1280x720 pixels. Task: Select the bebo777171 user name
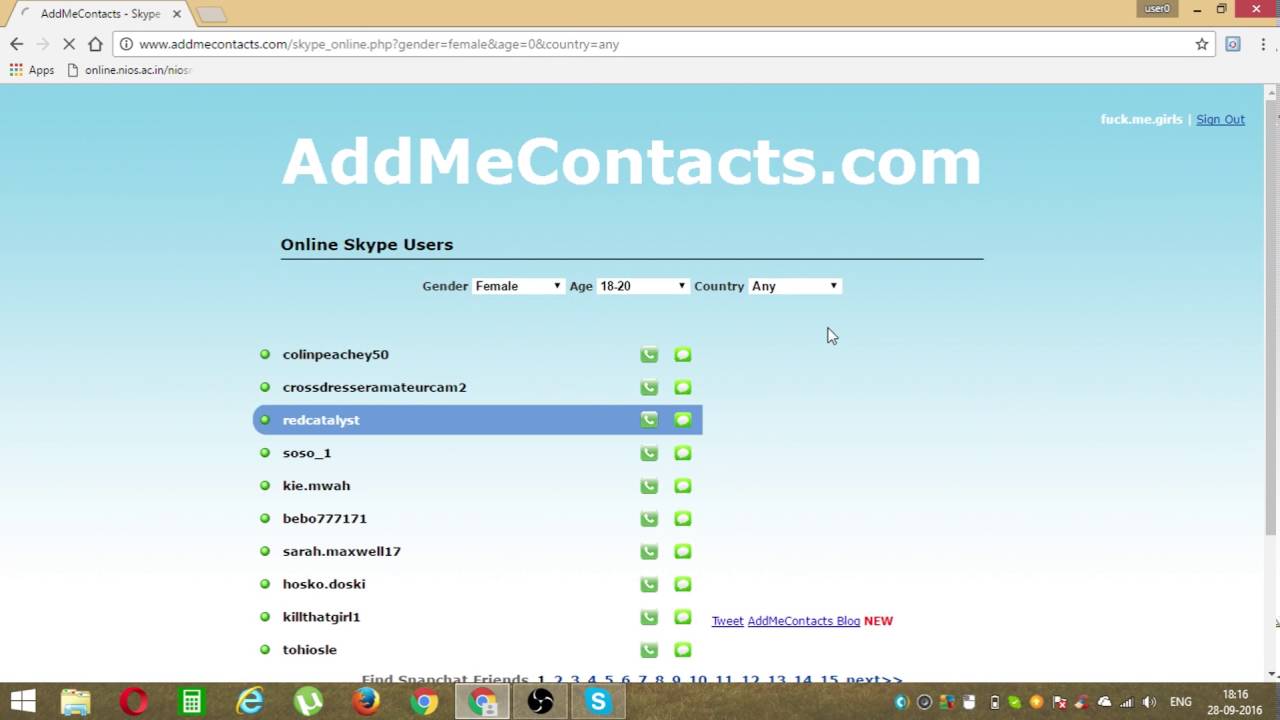tap(324, 519)
